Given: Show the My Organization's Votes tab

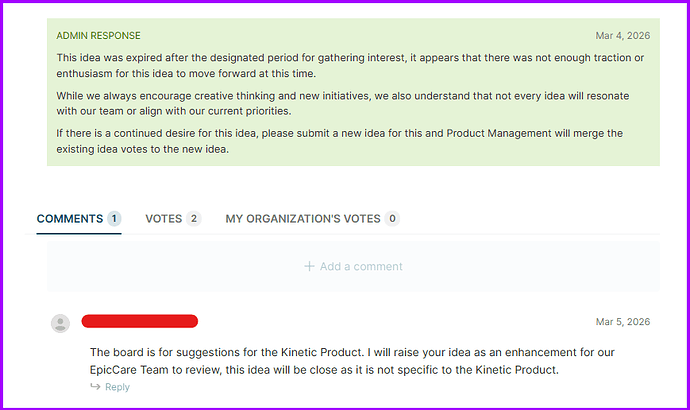Looking at the screenshot, I should coord(303,218).
